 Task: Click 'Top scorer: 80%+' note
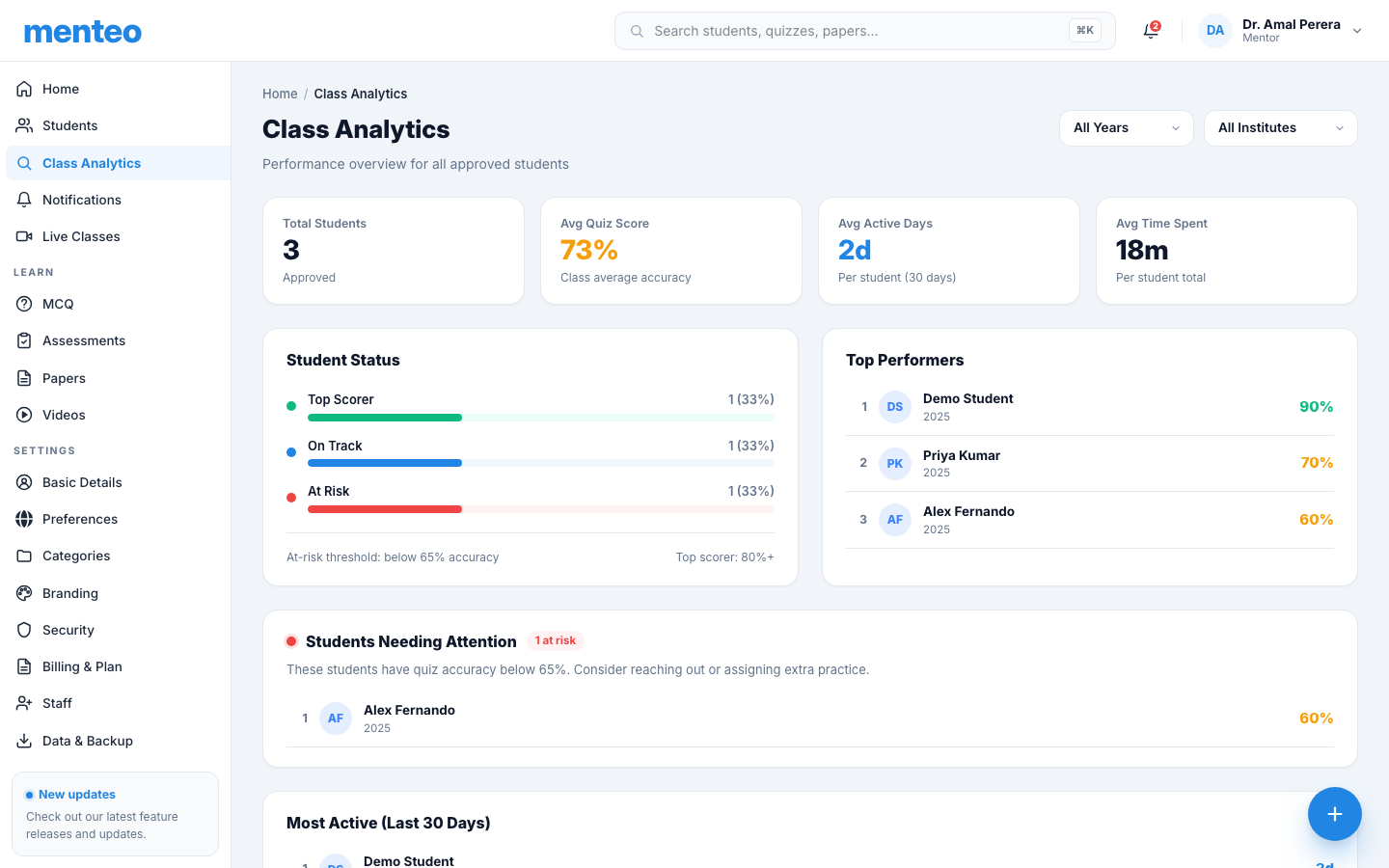tap(725, 557)
